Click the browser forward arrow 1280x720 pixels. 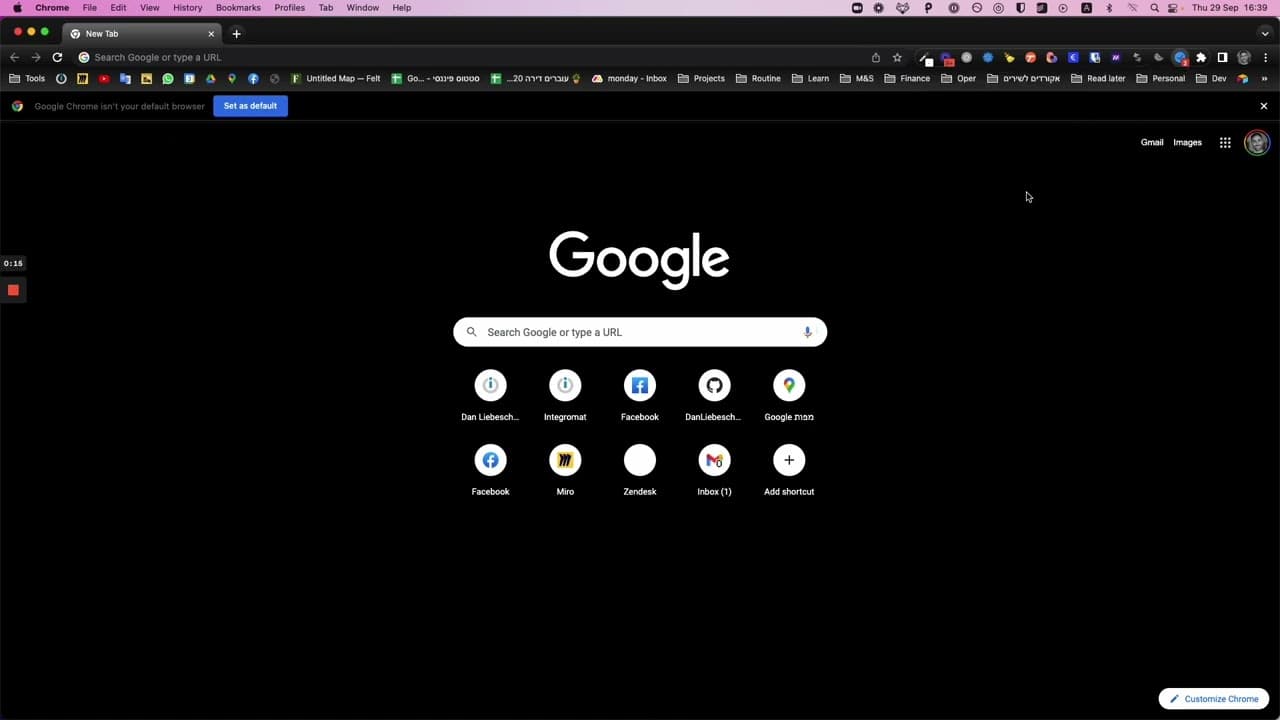[x=36, y=58]
